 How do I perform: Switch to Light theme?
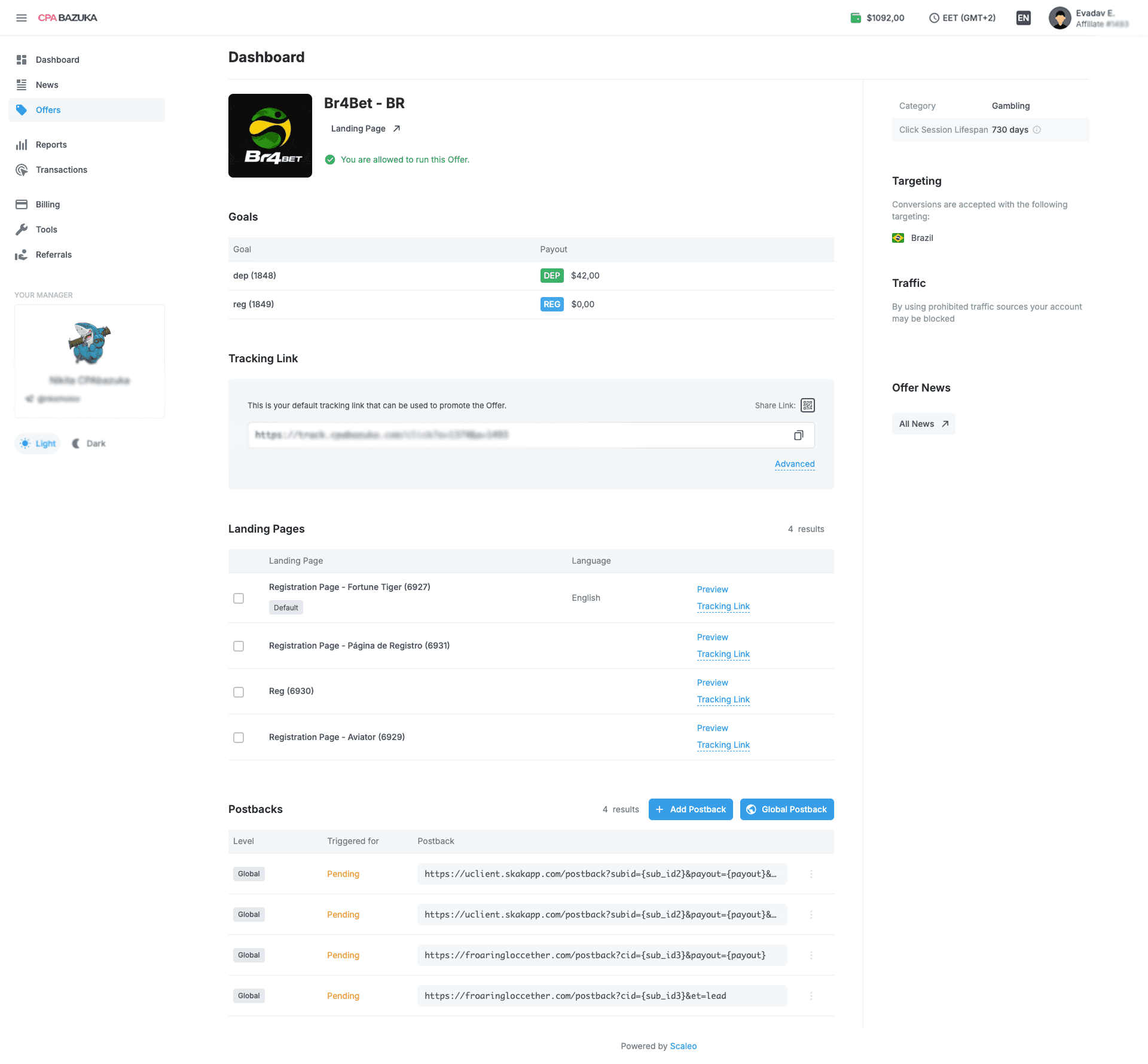coord(38,444)
